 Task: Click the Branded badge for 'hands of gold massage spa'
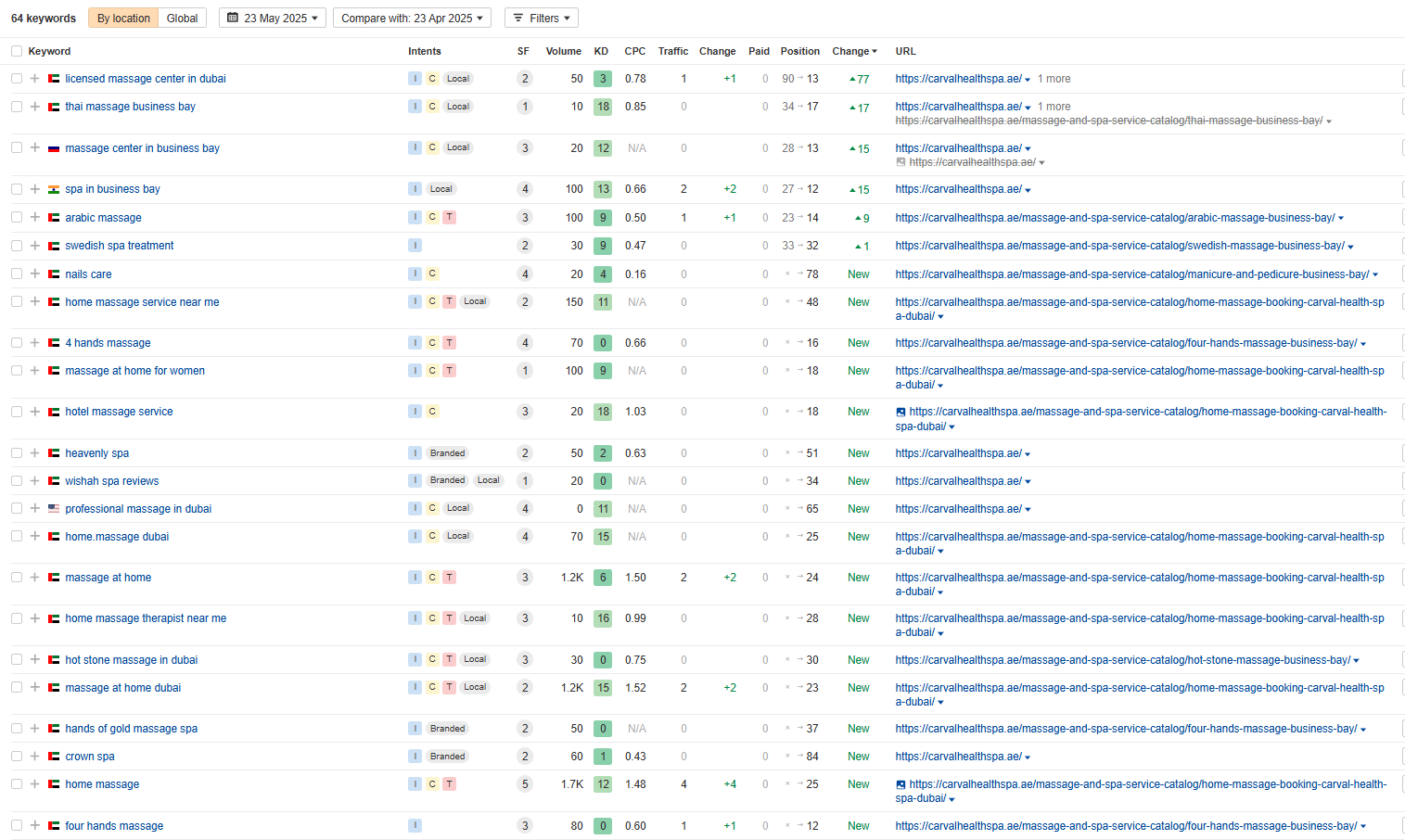pyautogui.click(x=447, y=729)
